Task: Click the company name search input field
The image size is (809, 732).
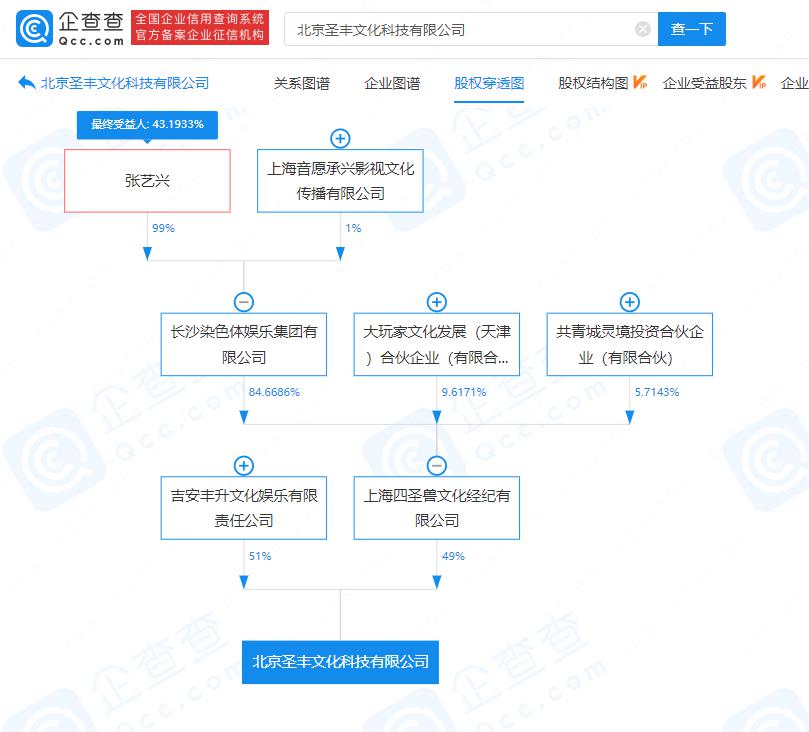Action: coord(460,30)
